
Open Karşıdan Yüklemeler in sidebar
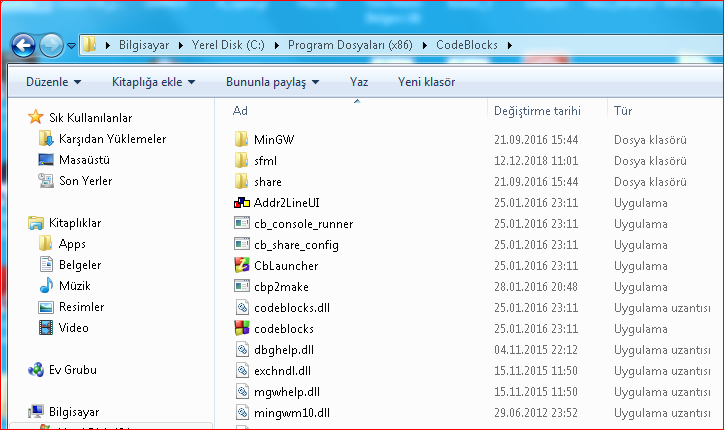click(x=112, y=139)
